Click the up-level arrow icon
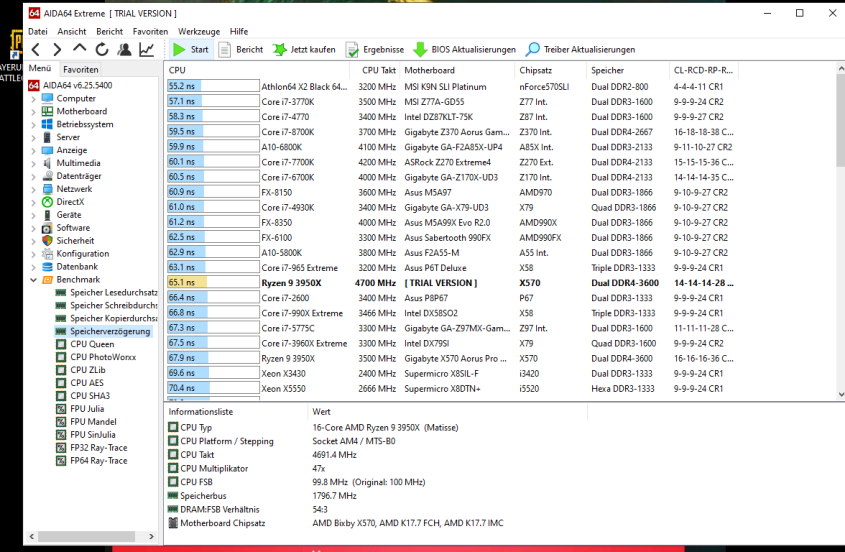 (x=79, y=49)
